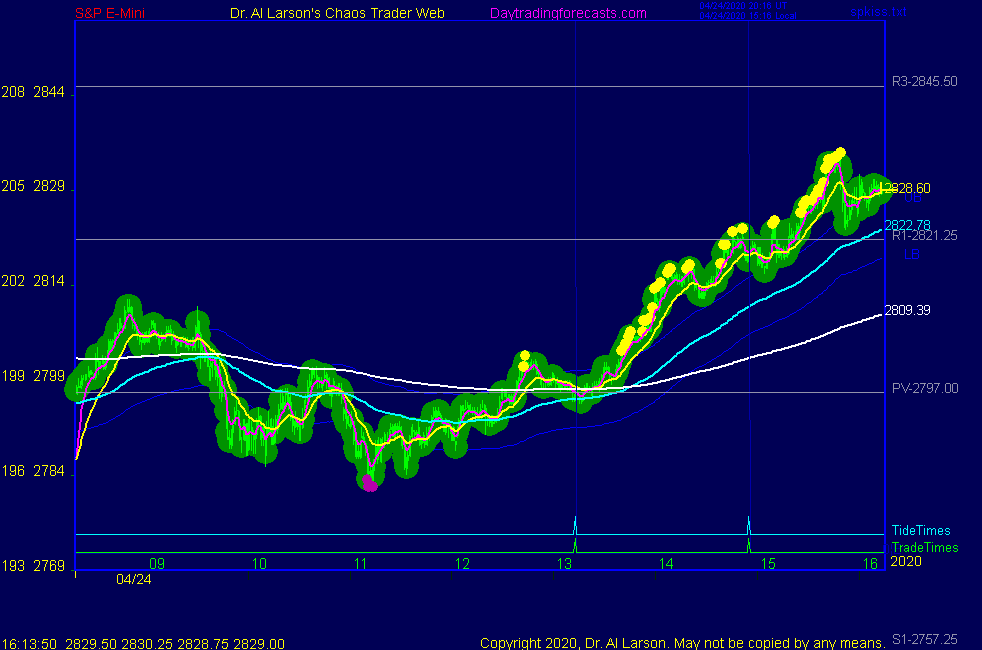Select the R1-2821.25 resistance label
This screenshot has width=982, height=650.
click(924, 236)
